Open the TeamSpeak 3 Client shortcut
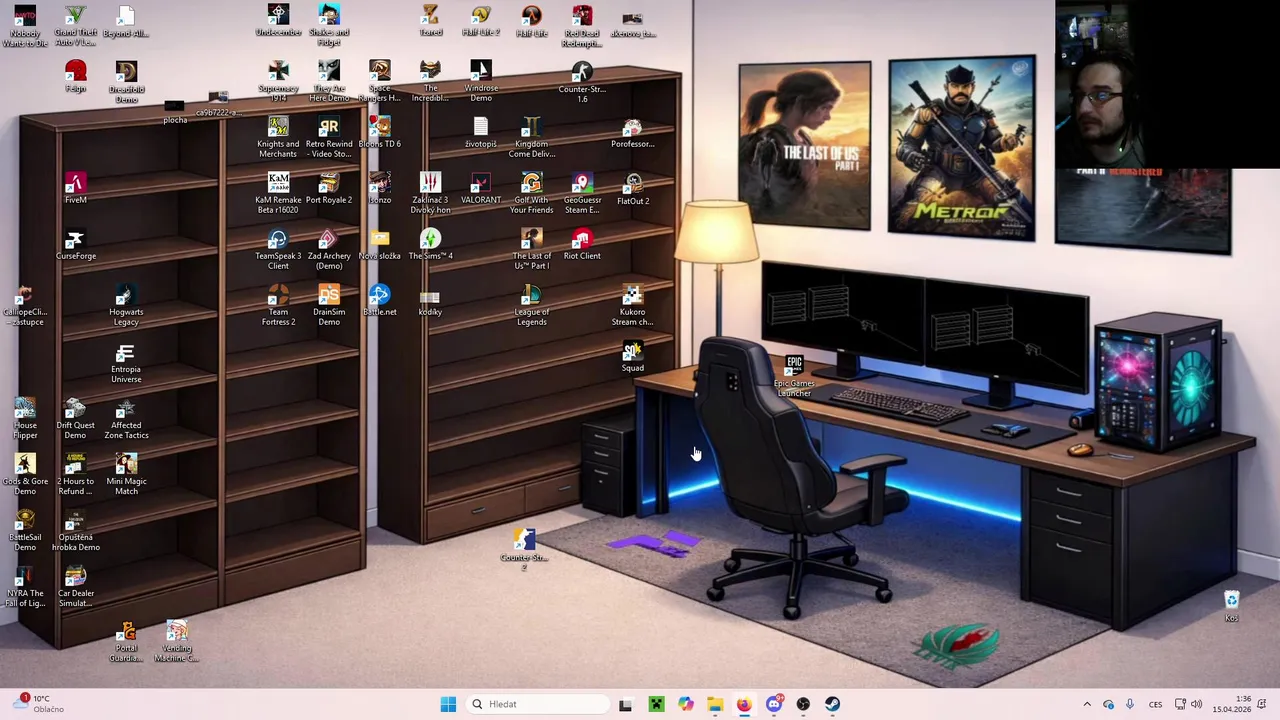This screenshot has height=720, width=1280. [x=278, y=249]
